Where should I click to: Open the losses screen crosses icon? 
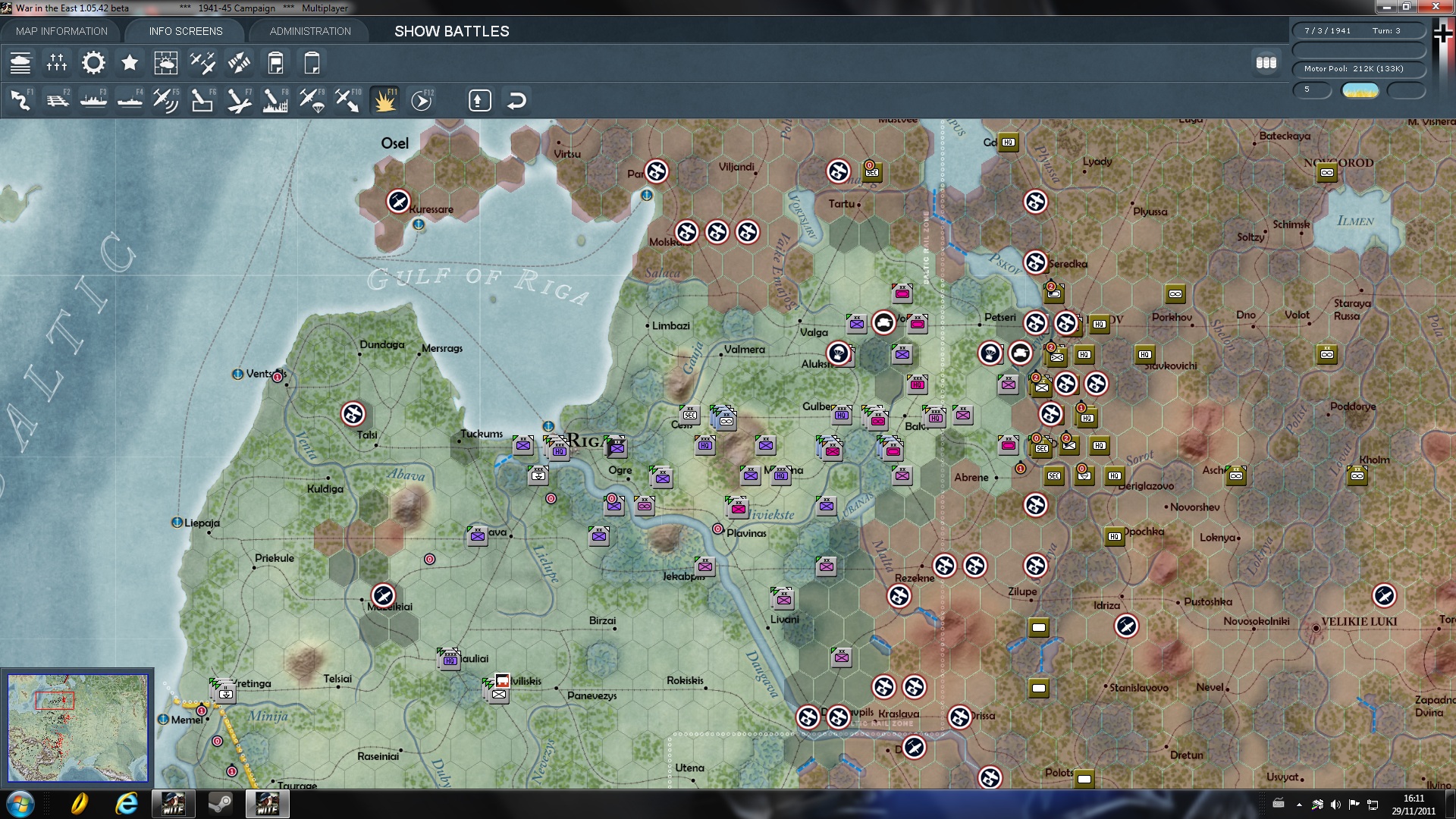coord(57,63)
